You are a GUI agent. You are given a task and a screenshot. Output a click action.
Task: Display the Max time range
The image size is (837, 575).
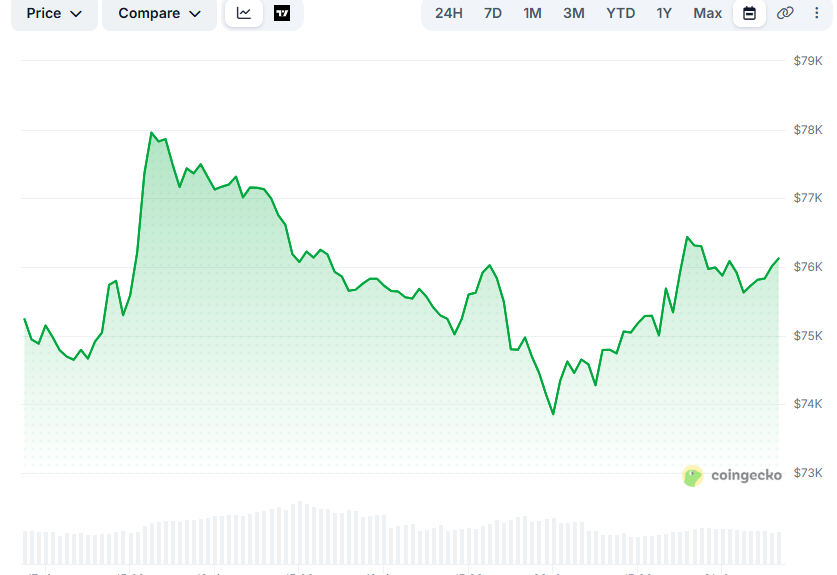pos(707,14)
